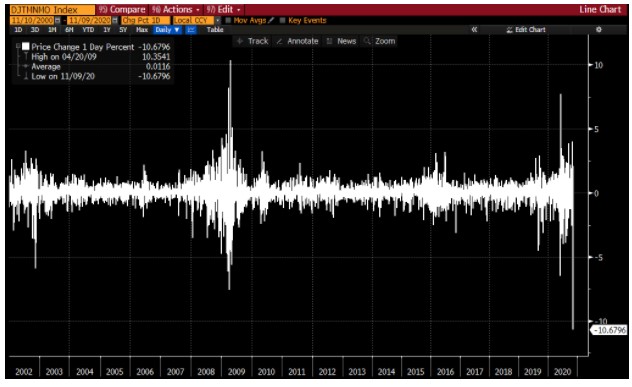Click the white Price Change color swatch

[x=26, y=47]
